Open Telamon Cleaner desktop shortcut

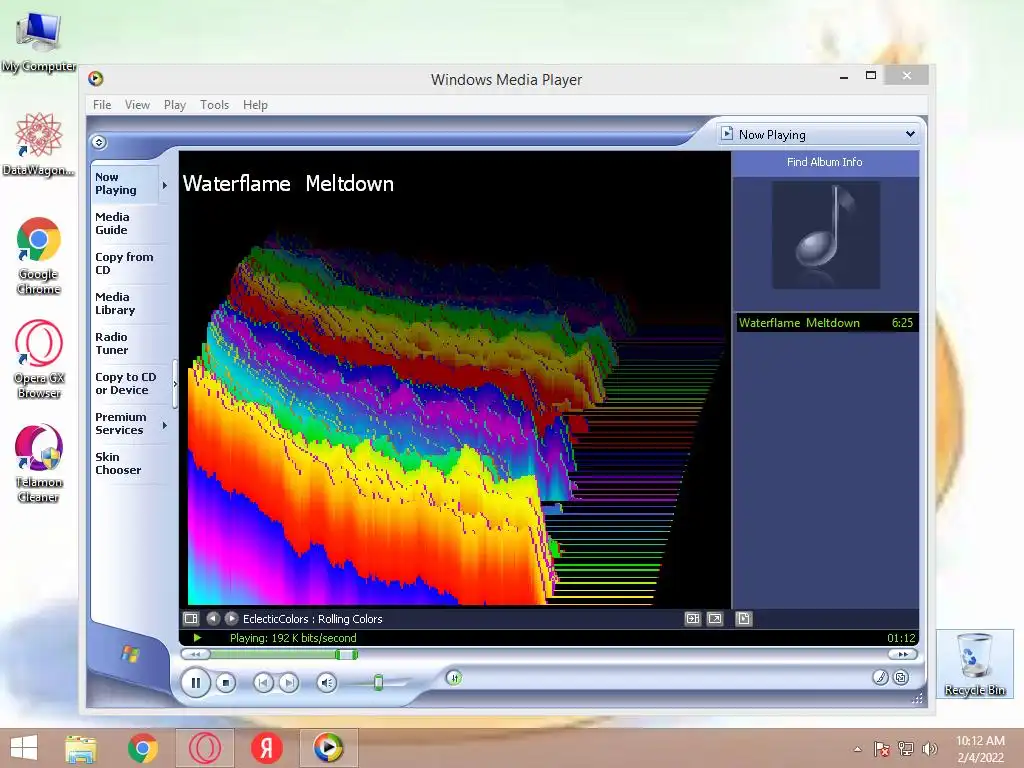coord(39,464)
